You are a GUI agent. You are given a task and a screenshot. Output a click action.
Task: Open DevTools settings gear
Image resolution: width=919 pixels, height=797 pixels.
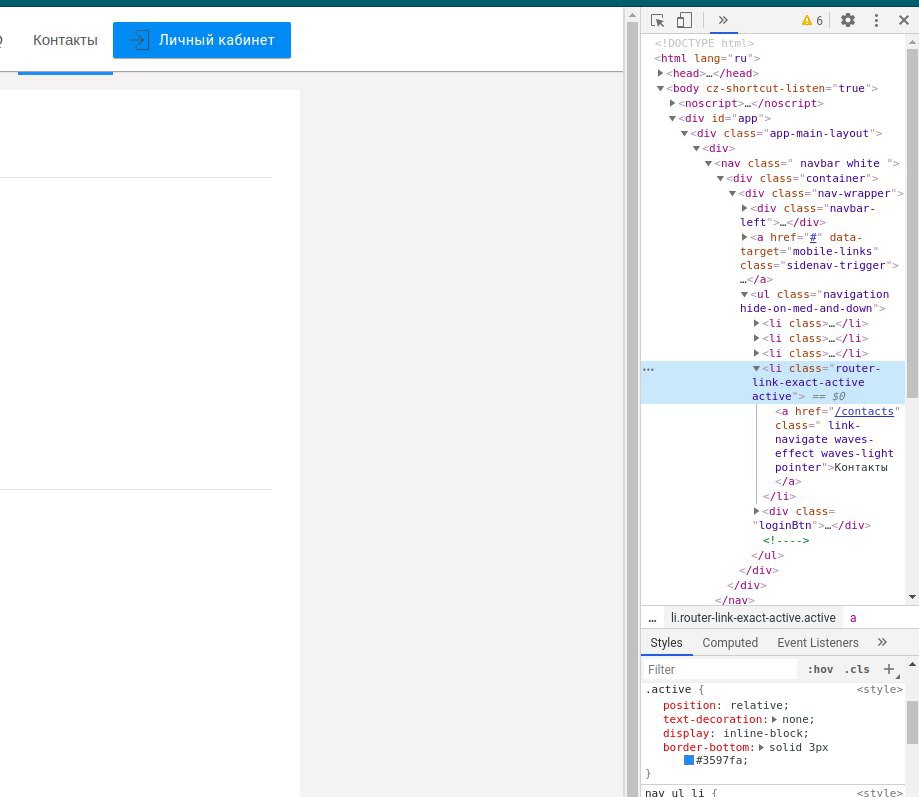(x=847, y=21)
